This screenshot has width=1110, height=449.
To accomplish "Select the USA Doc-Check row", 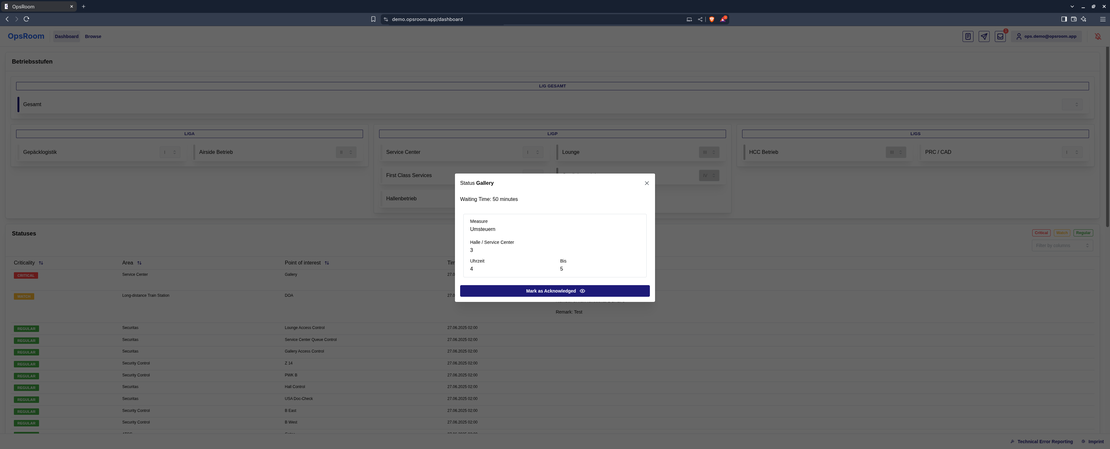I will (x=555, y=399).
